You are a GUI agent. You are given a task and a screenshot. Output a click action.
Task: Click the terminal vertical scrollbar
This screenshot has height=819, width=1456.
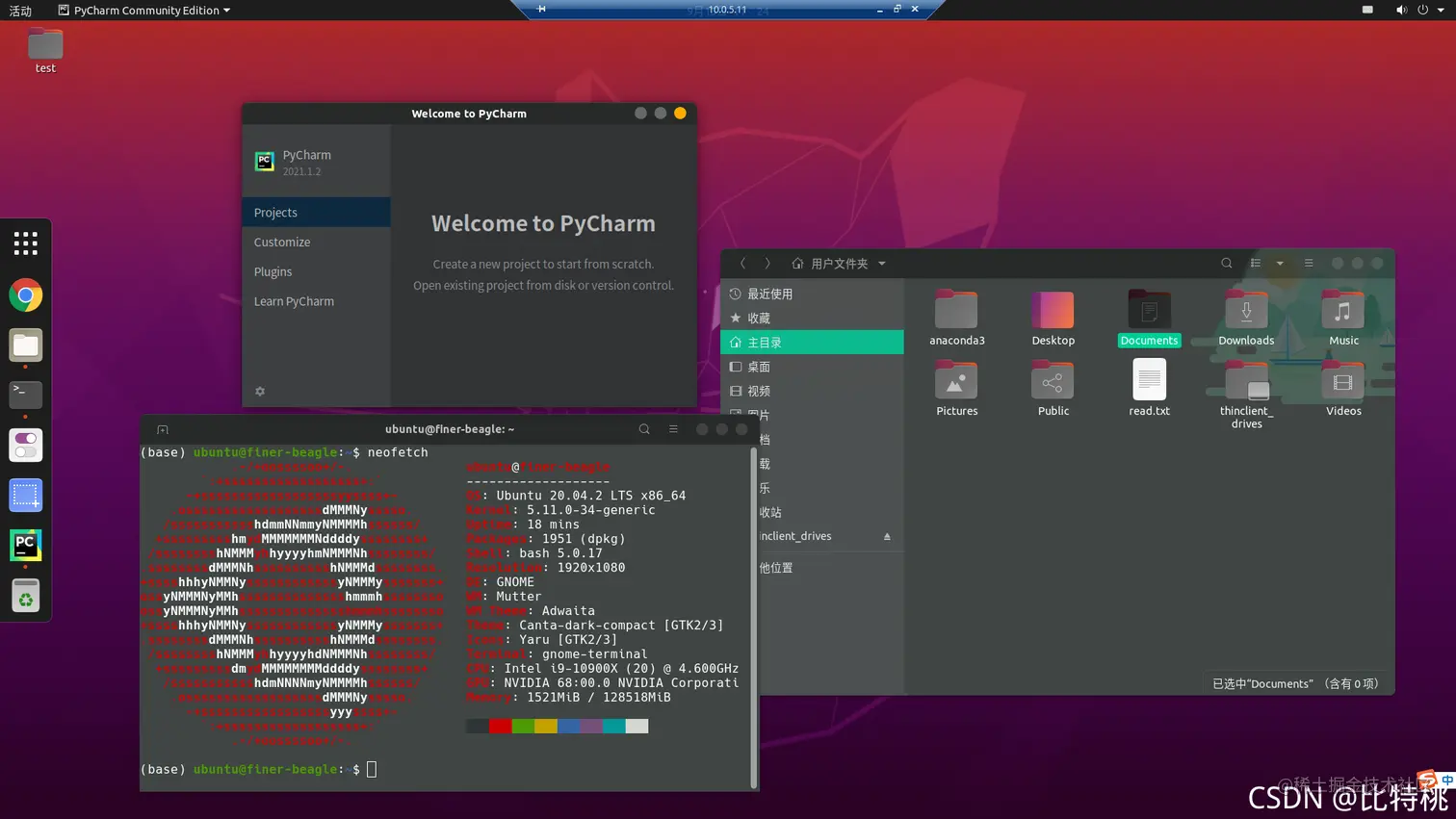753,618
